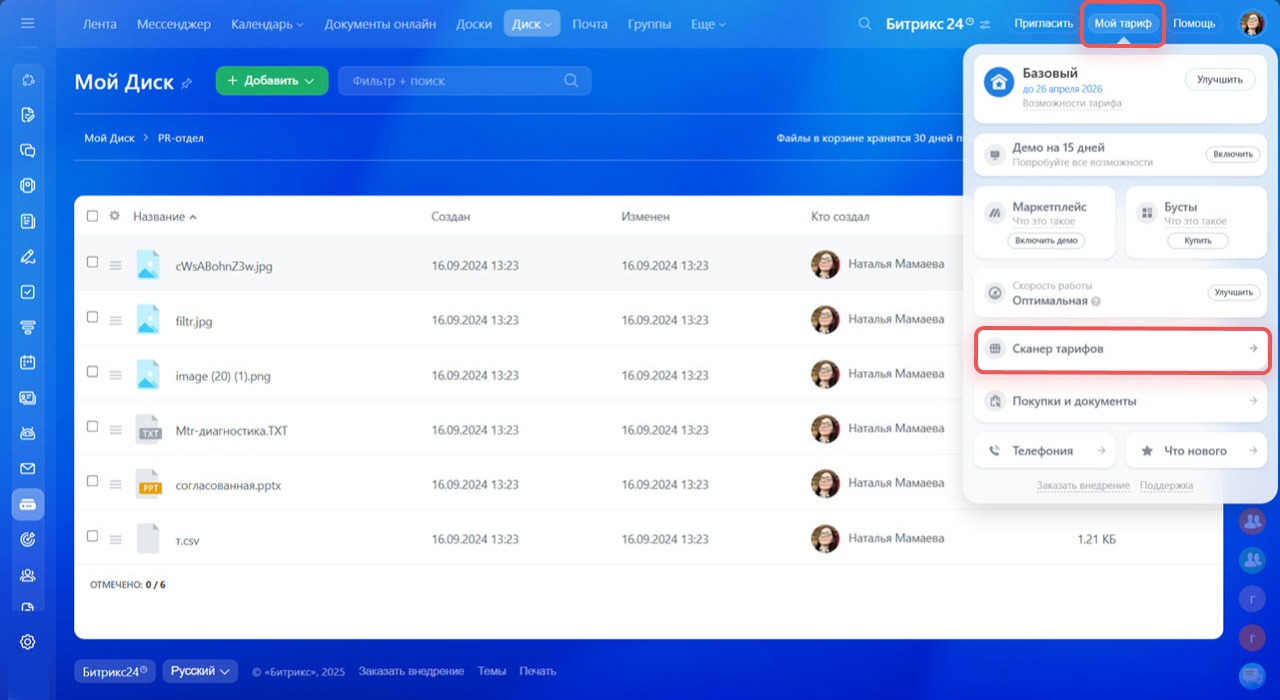This screenshot has width=1280, height=700.
Task: Open Группы in top menu
Action: [x=650, y=24]
